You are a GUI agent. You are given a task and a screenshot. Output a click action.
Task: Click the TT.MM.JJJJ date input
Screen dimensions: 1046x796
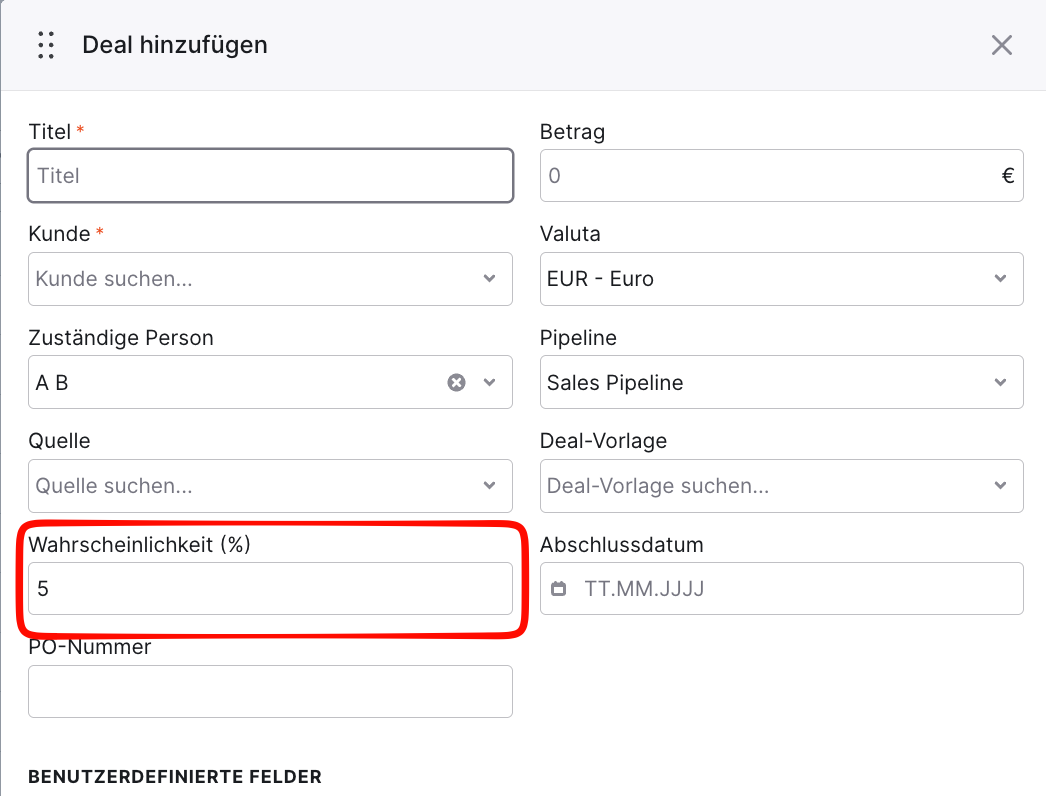click(x=781, y=588)
